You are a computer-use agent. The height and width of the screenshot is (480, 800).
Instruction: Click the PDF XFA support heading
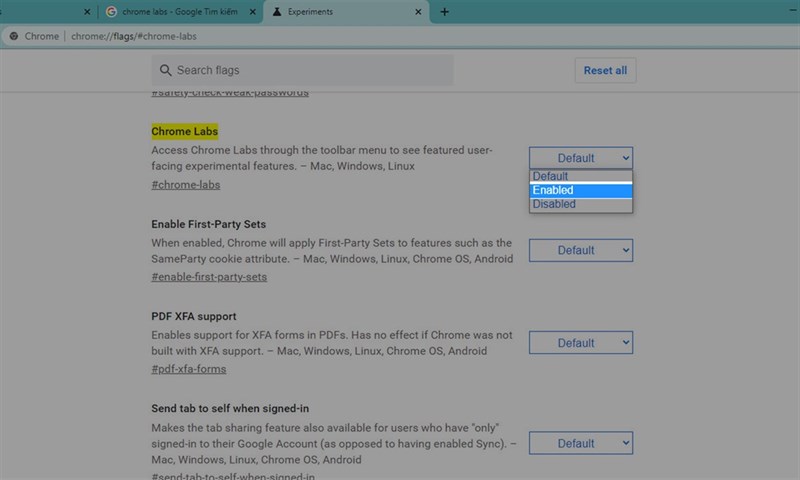pyautogui.click(x=194, y=317)
